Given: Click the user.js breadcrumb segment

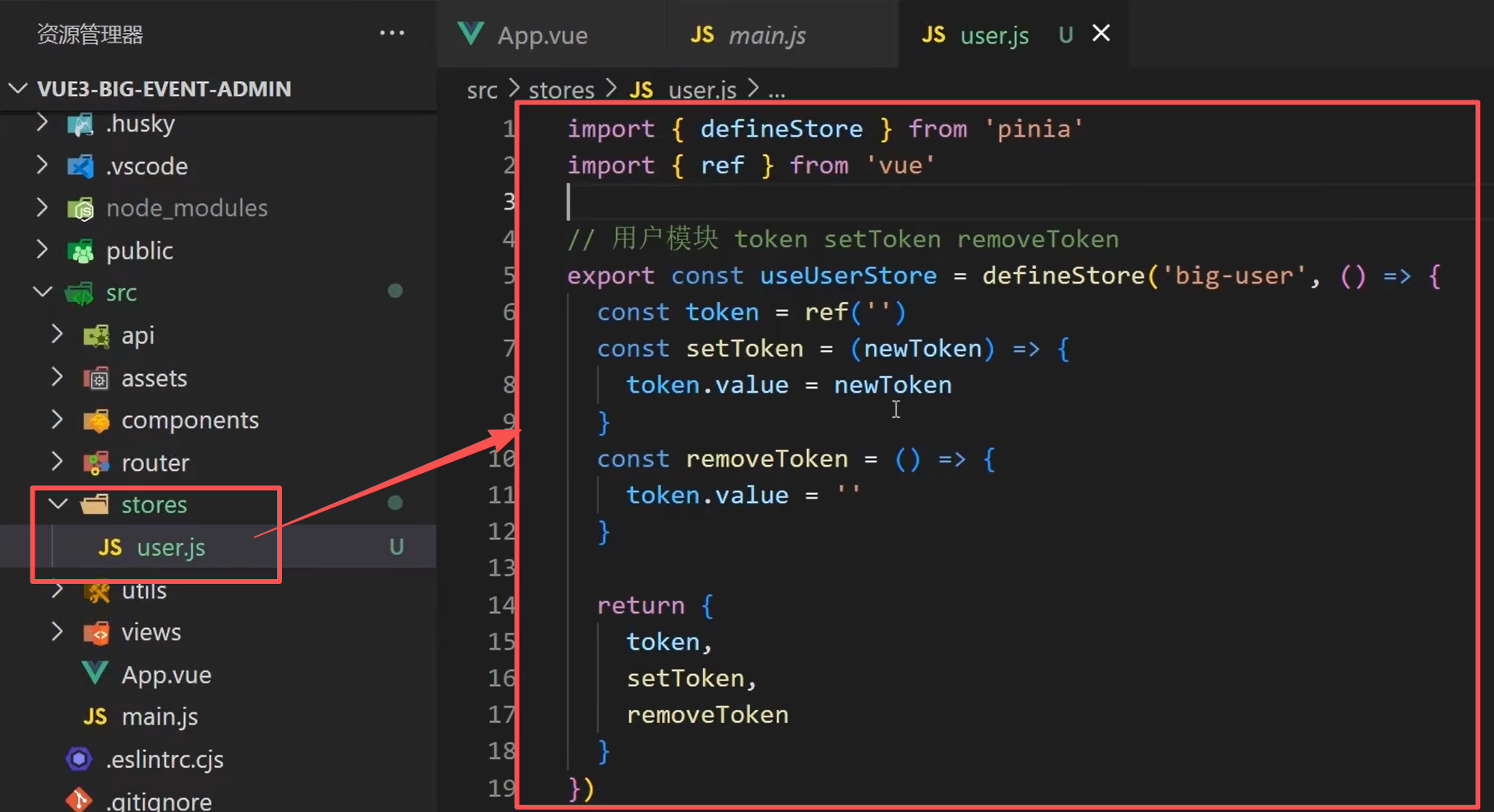Looking at the screenshot, I should point(703,90).
